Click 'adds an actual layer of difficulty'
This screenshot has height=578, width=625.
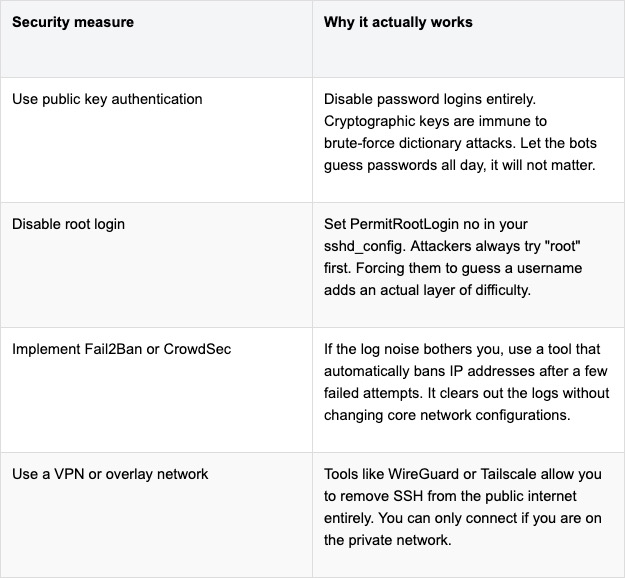[427, 290]
